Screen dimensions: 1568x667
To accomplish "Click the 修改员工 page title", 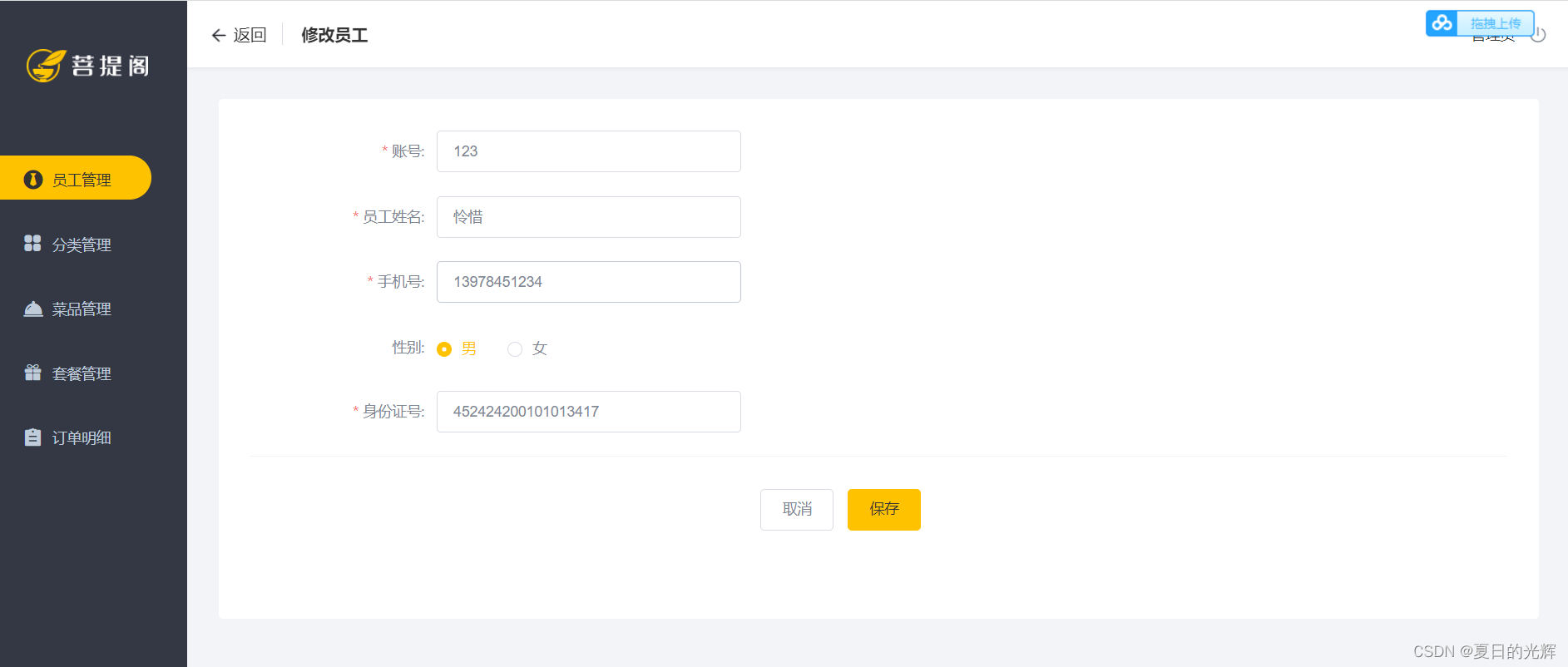I will [334, 35].
